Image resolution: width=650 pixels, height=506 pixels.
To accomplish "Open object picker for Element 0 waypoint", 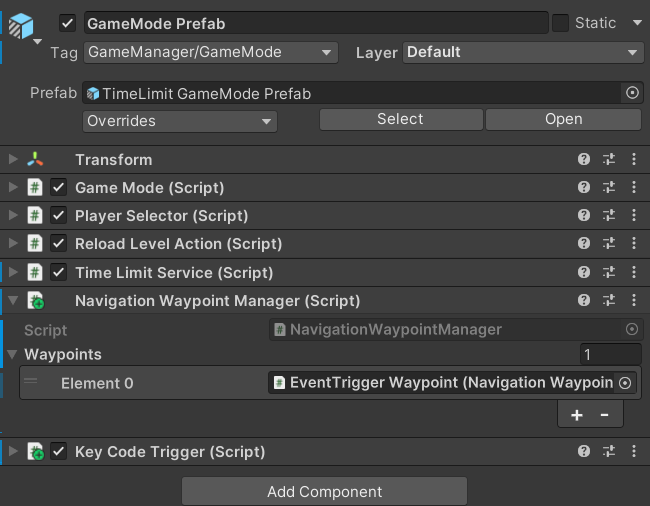I will (x=625, y=383).
